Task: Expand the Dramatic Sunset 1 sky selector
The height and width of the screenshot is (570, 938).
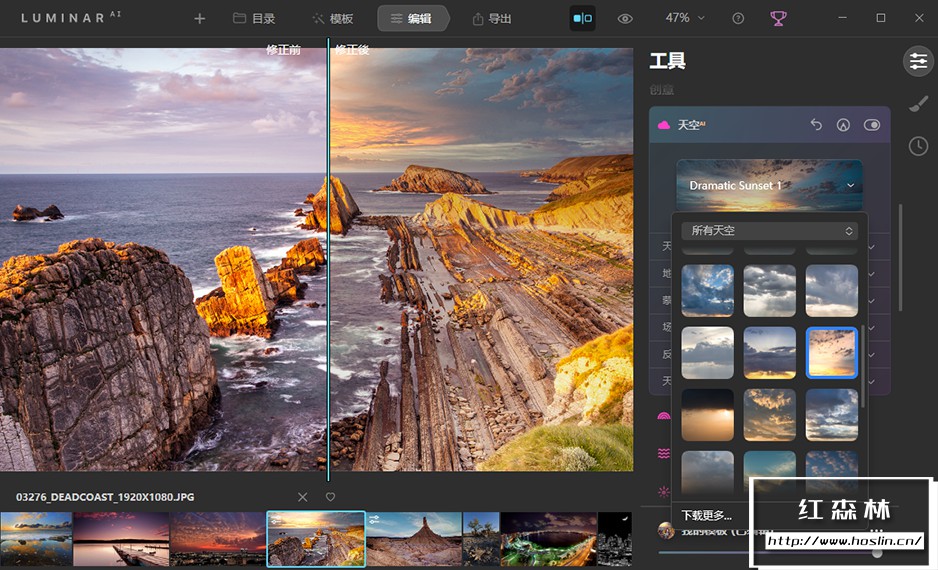Action: (769, 185)
